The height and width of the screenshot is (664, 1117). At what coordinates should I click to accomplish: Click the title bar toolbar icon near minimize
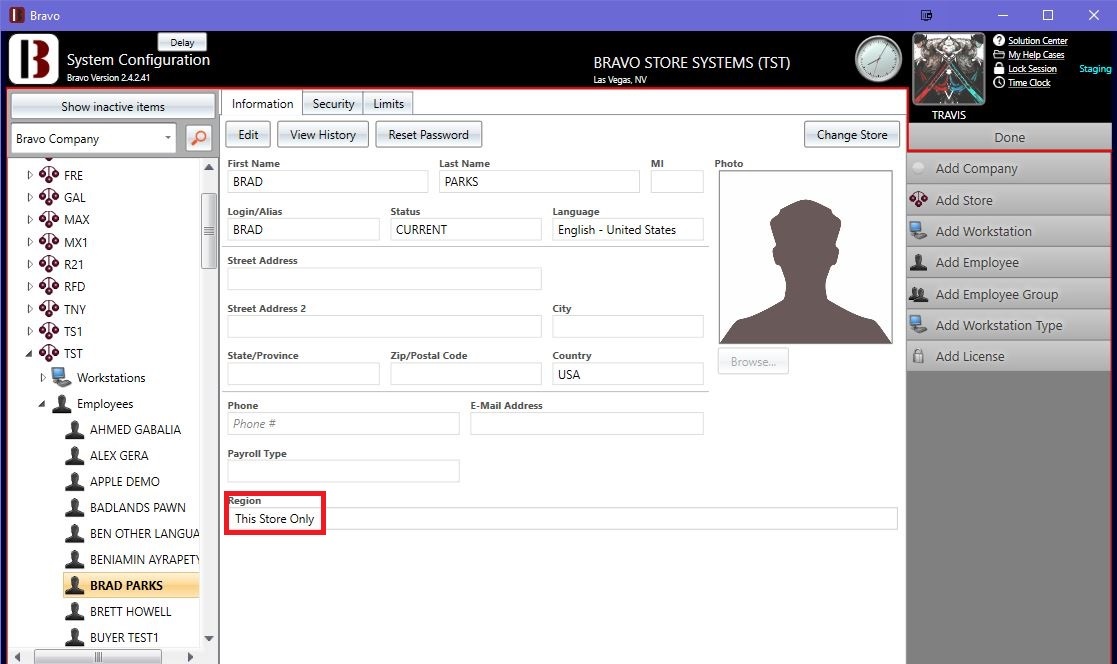tap(926, 15)
